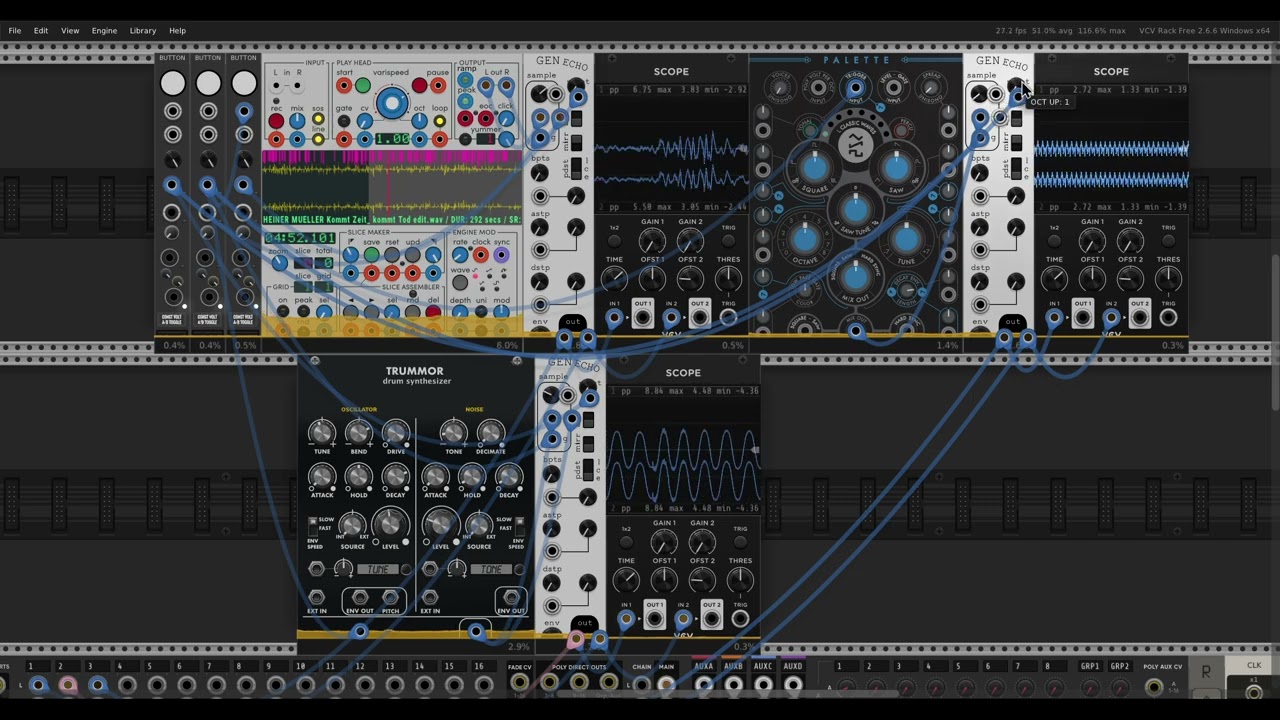Click the Trummor oscillator BEND knob
Viewport: 1280px width, 720px height.
359,433
